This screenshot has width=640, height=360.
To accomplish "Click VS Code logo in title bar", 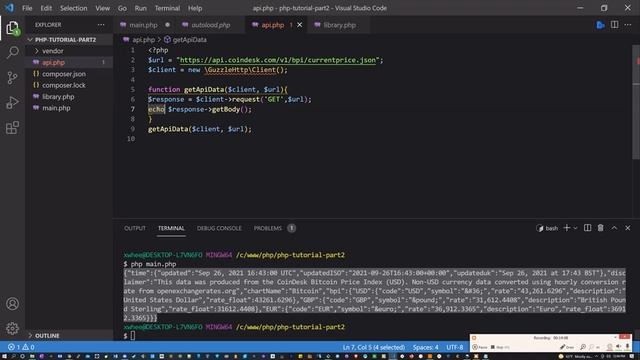I will click(x=9, y=8).
